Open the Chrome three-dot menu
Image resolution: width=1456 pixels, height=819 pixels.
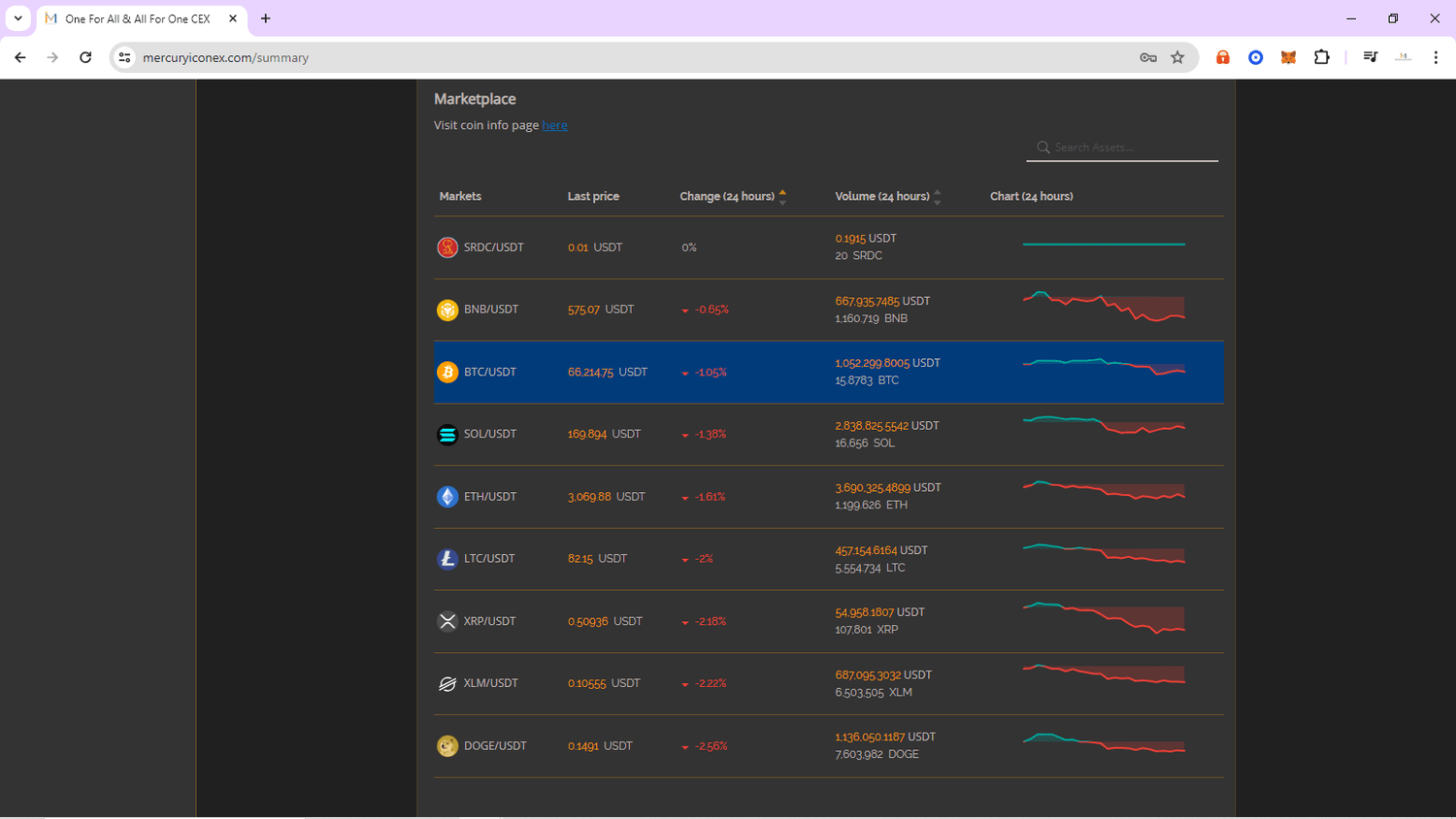tap(1436, 57)
